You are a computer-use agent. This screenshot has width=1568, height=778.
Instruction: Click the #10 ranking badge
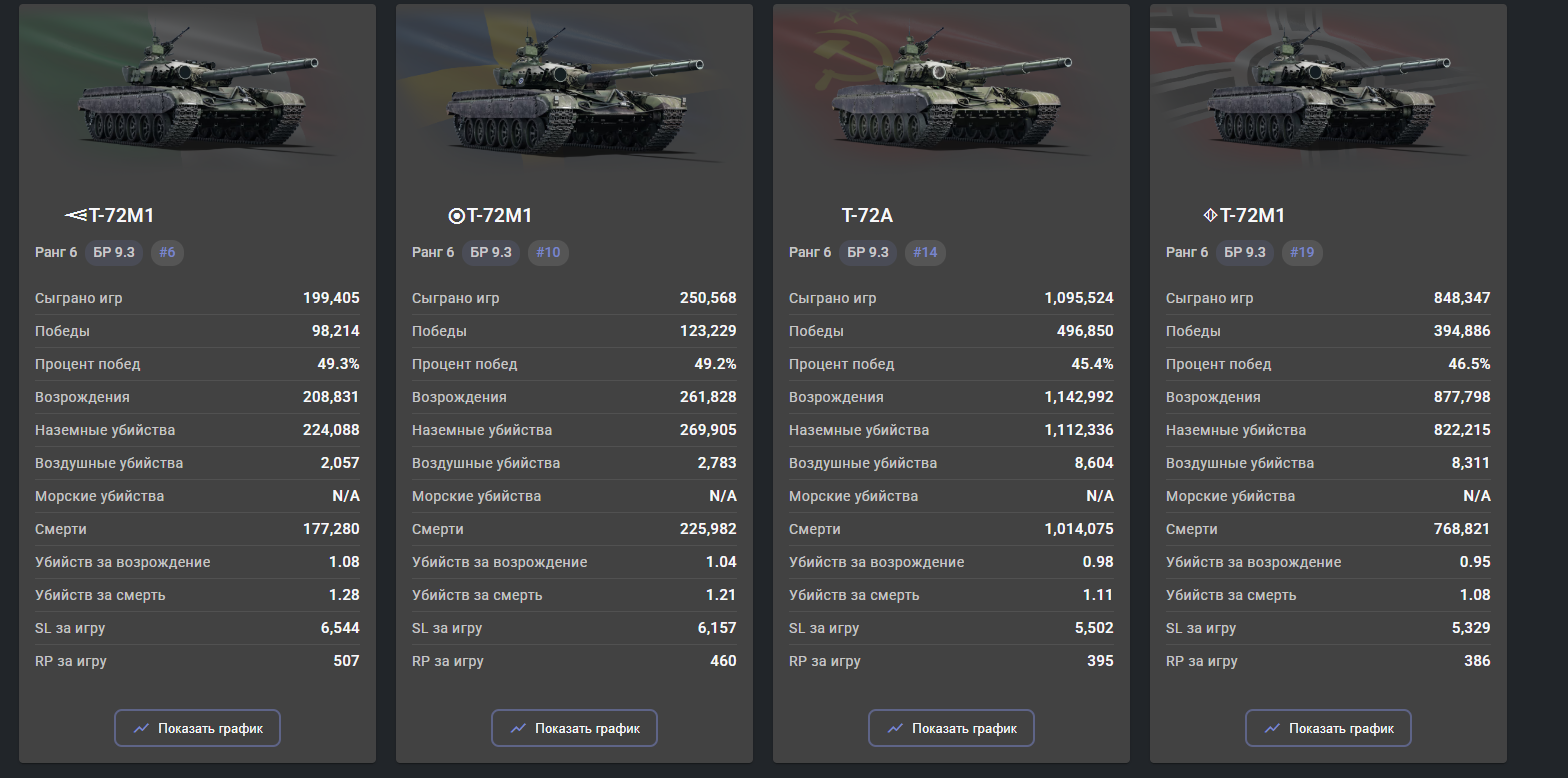[x=548, y=252]
